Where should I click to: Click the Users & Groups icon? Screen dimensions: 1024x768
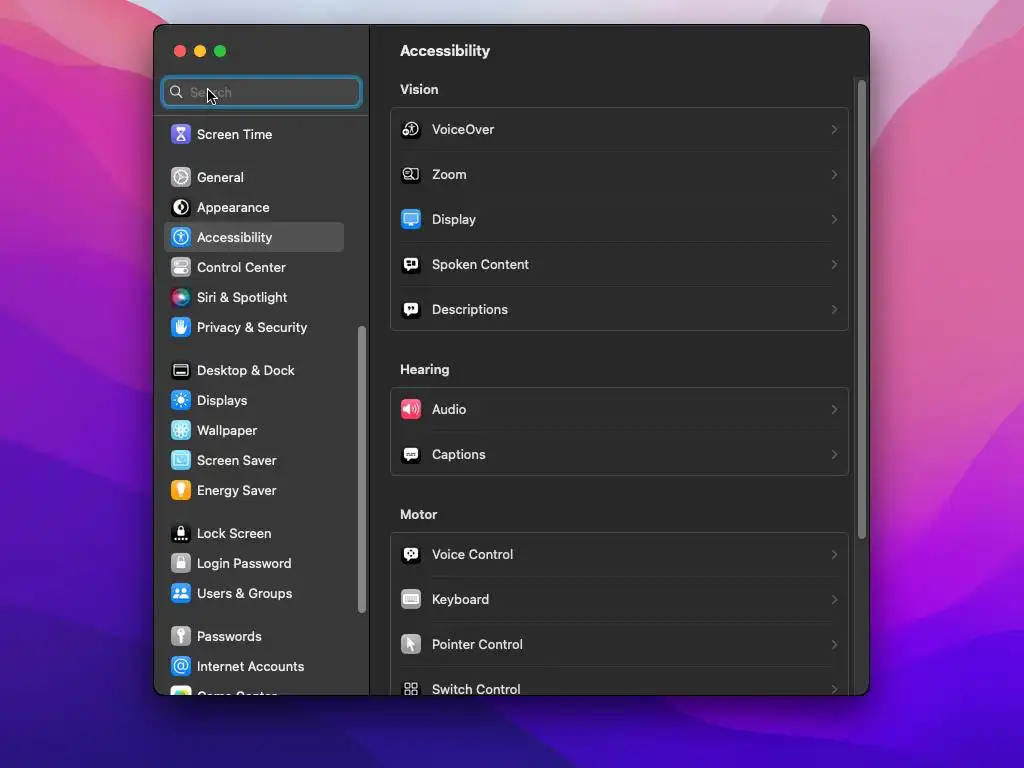[181, 594]
